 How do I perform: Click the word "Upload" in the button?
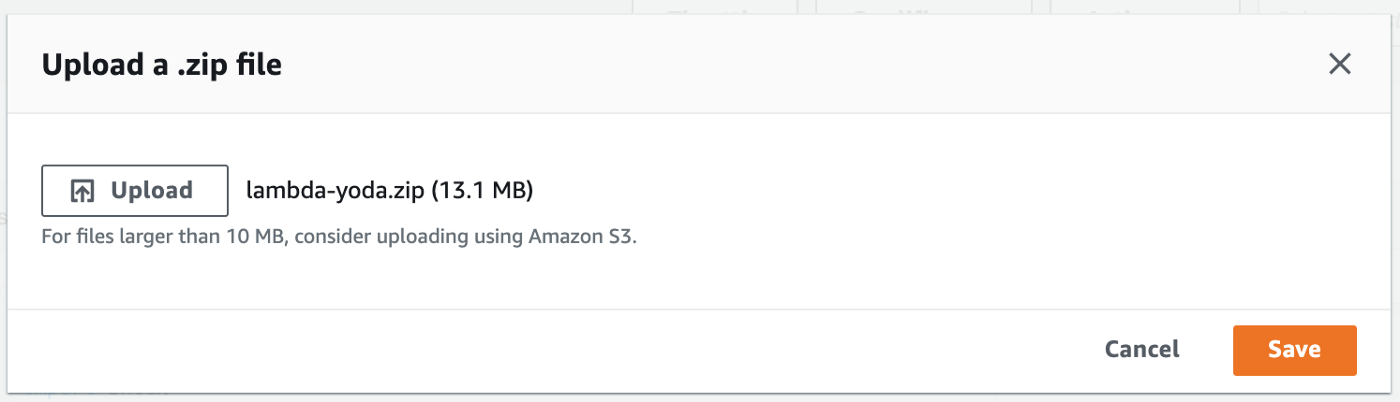[151, 190]
